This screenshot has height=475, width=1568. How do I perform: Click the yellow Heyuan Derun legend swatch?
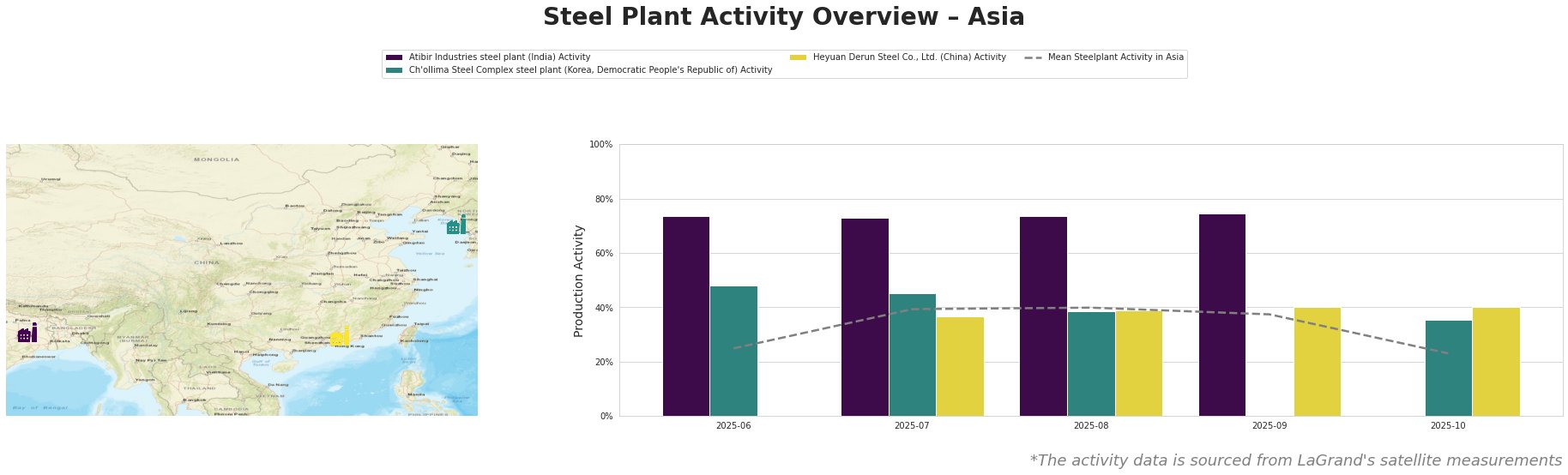pos(798,57)
